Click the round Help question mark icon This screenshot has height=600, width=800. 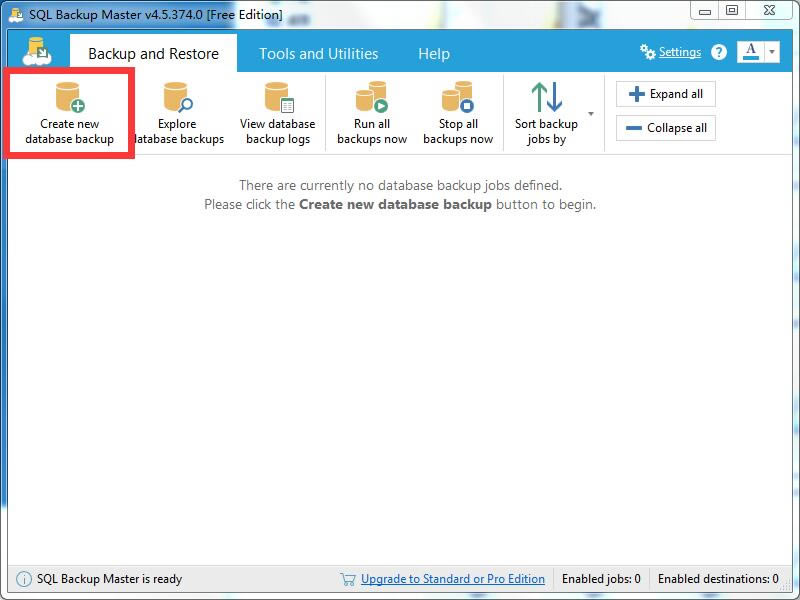click(719, 52)
